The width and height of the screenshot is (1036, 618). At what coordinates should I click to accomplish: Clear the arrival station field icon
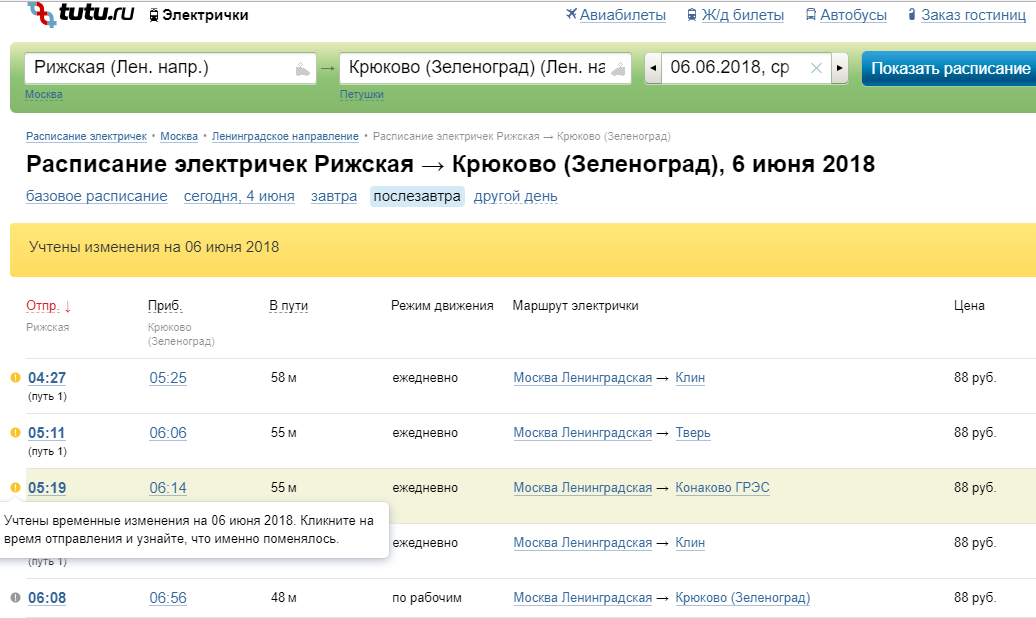tap(619, 69)
